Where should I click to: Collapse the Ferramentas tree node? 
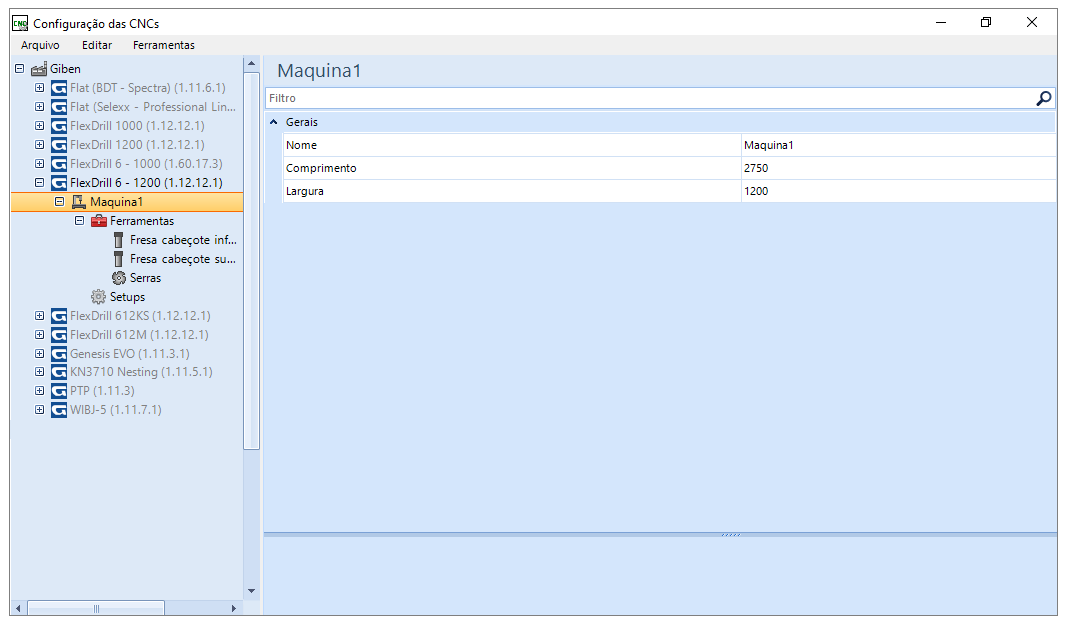pos(79,221)
